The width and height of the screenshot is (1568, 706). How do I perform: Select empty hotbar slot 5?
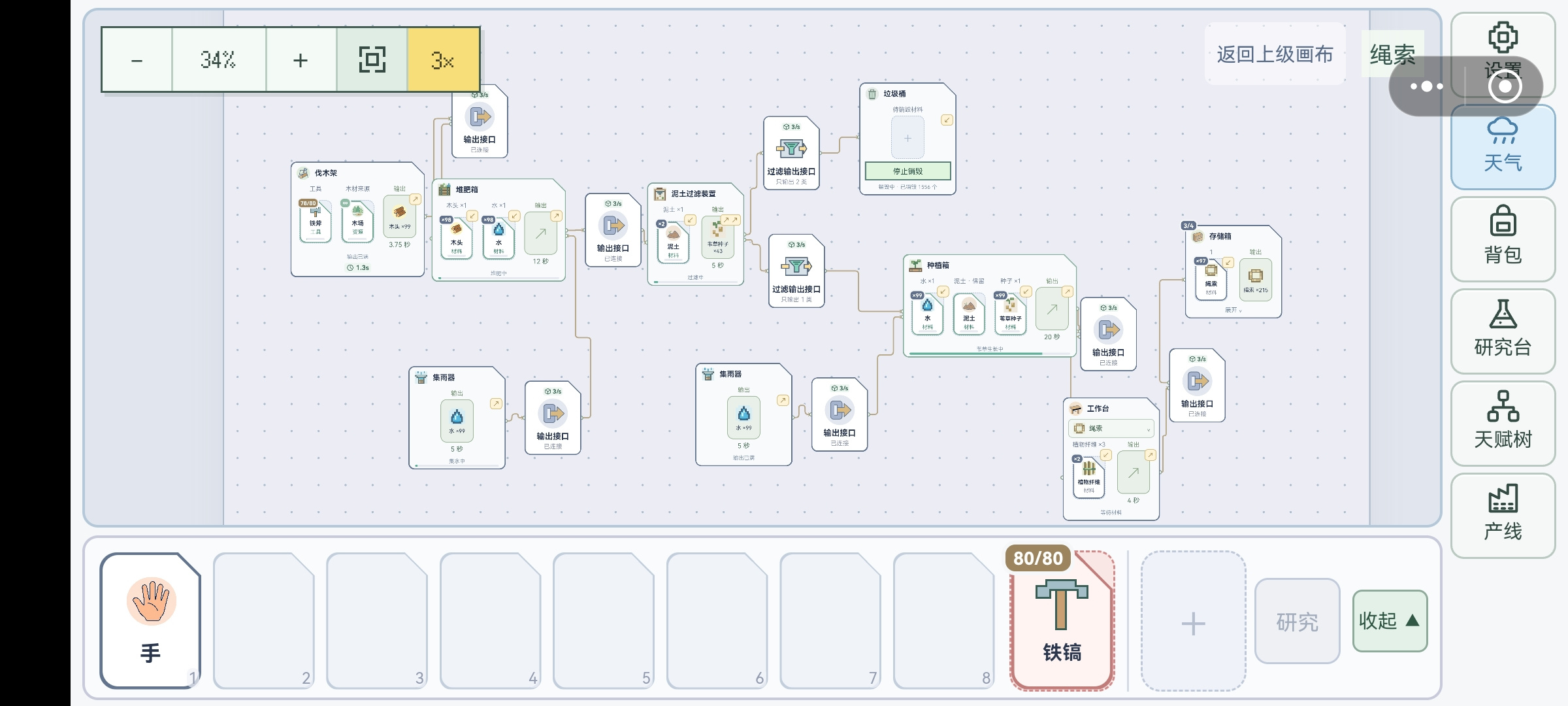point(603,621)
